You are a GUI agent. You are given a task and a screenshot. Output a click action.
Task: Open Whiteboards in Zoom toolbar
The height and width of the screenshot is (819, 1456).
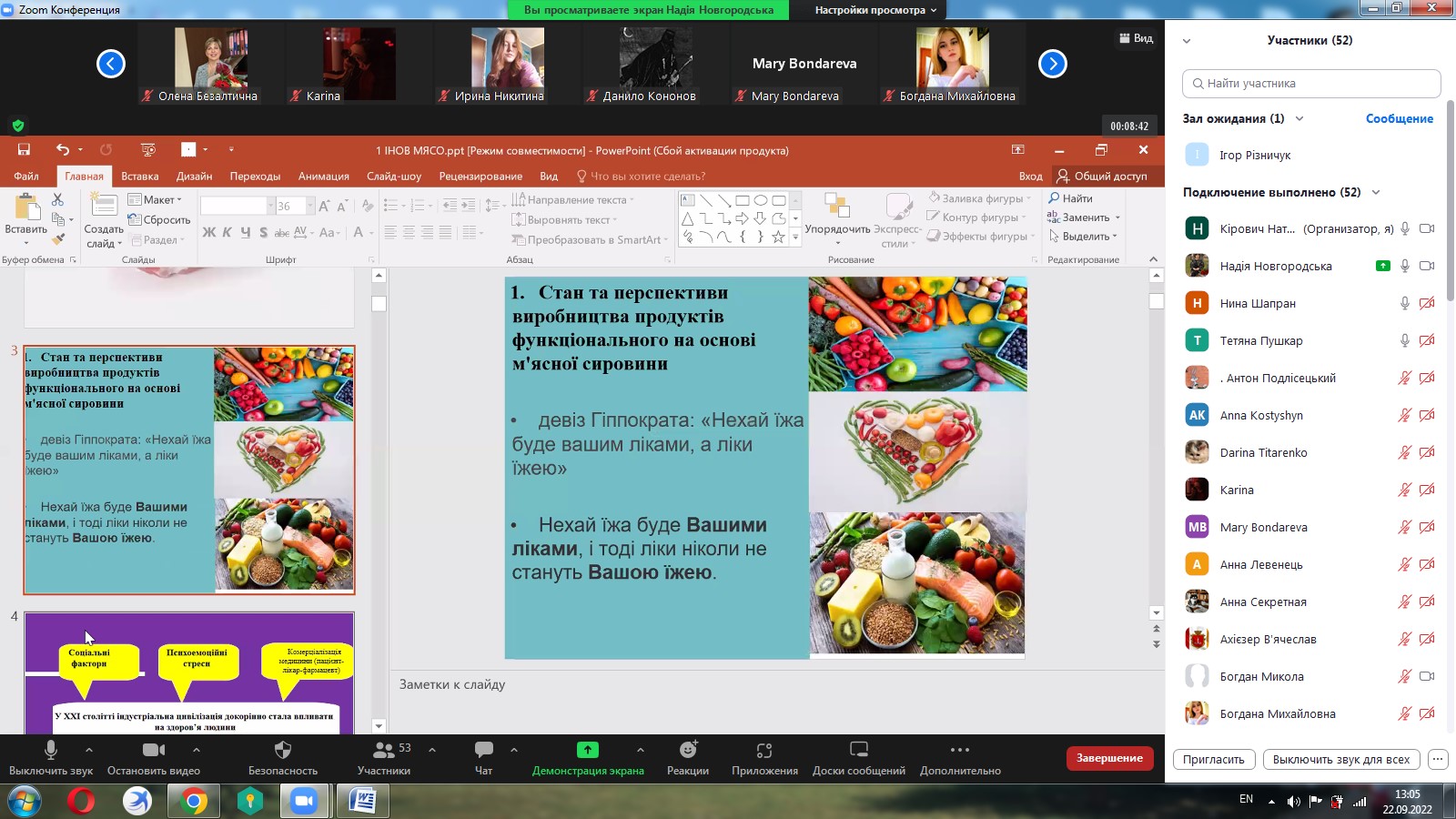pos(858,751)
